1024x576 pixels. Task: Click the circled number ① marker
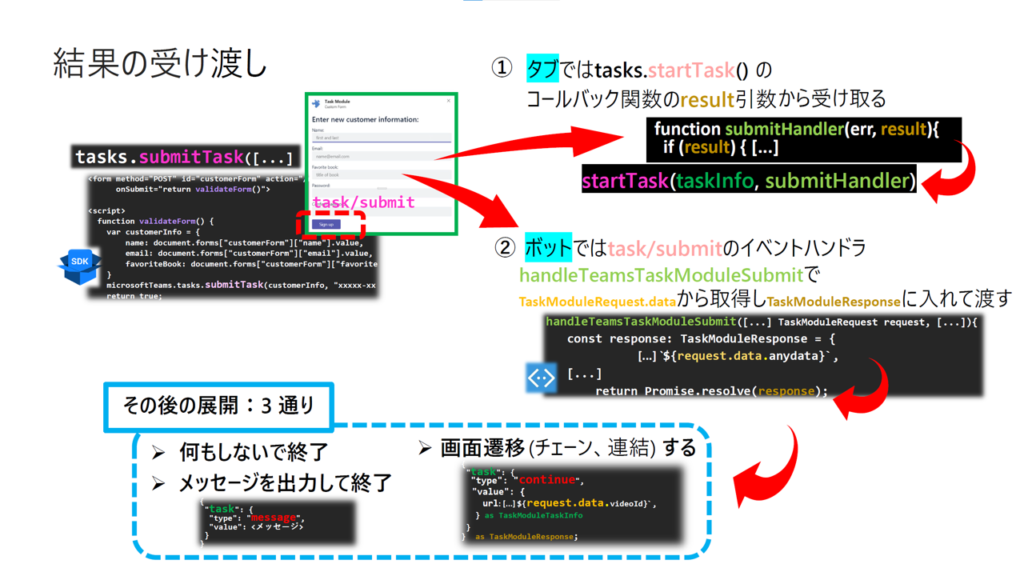(x=500, y=69)
